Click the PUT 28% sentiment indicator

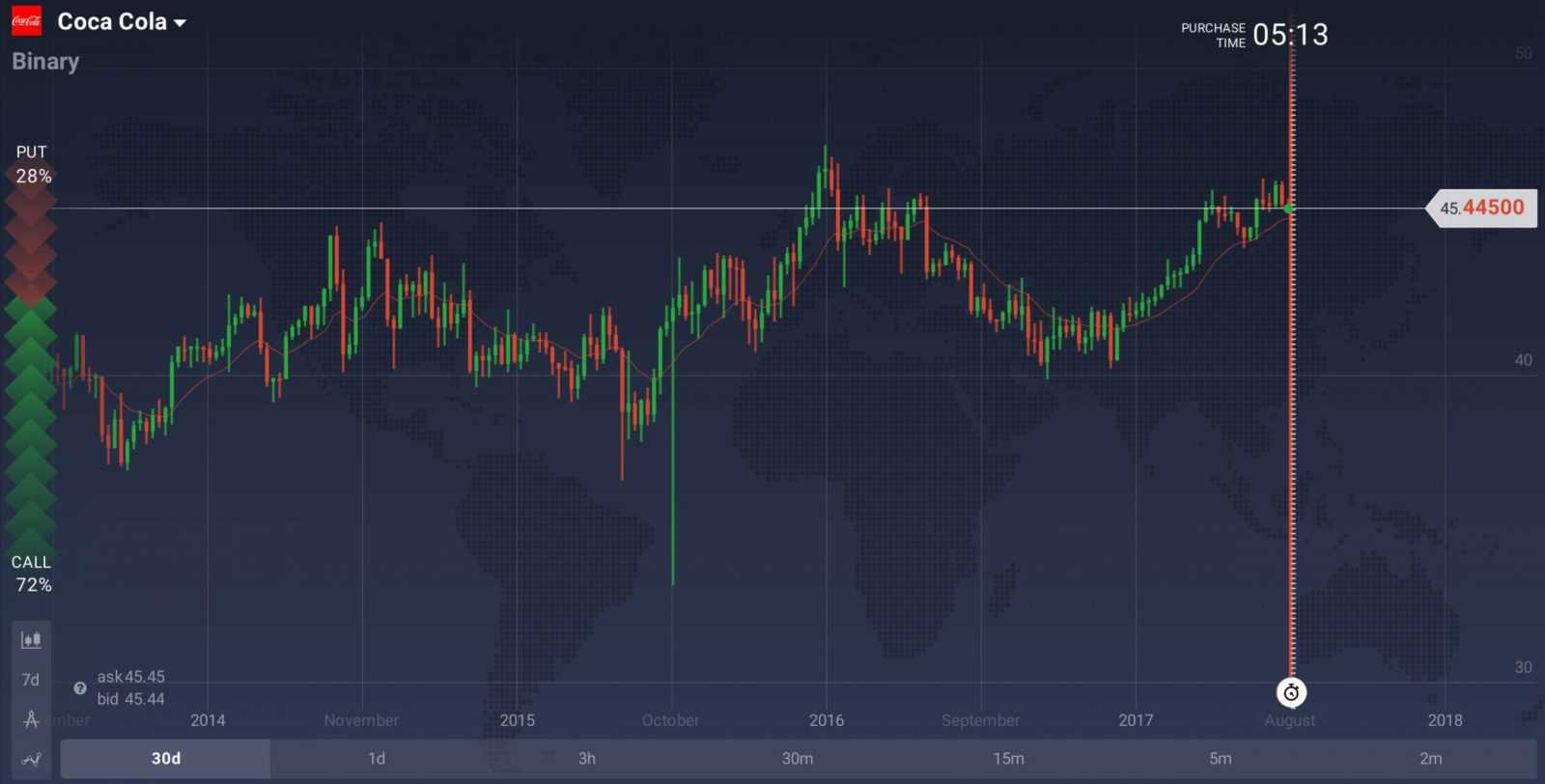(33, 165)
